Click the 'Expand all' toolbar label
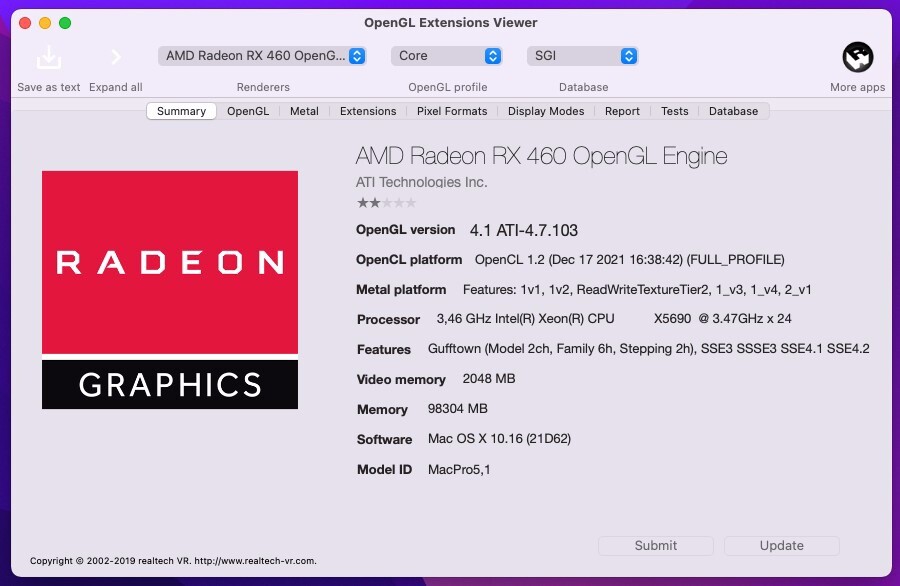 tap(115, 87)
